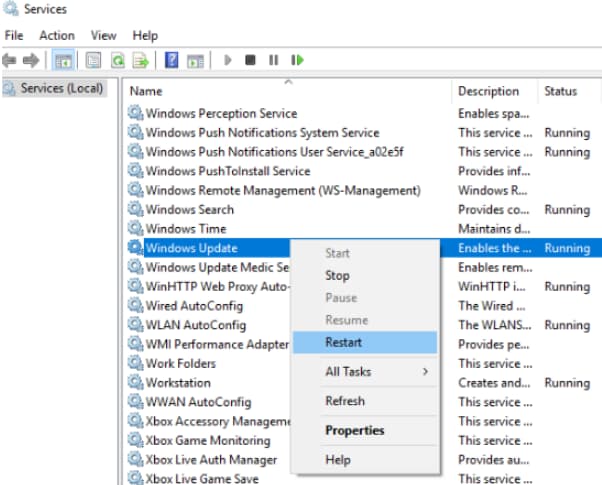The width and height of the screenshot is (602, 485).
Task: Choose Restart in the context menu
Action: point(365,342)
